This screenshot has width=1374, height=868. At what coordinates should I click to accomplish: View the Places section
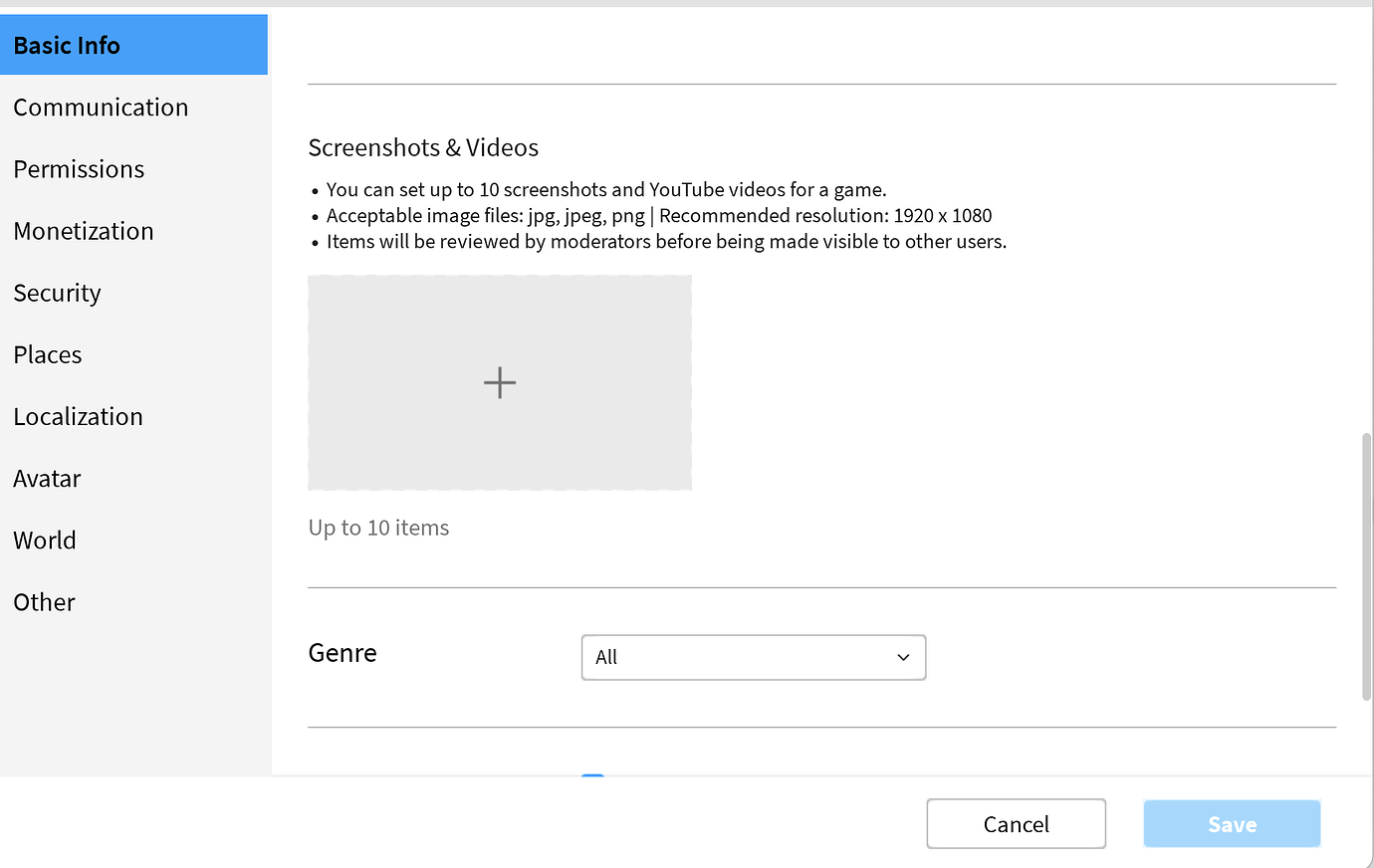coord(47,353)
